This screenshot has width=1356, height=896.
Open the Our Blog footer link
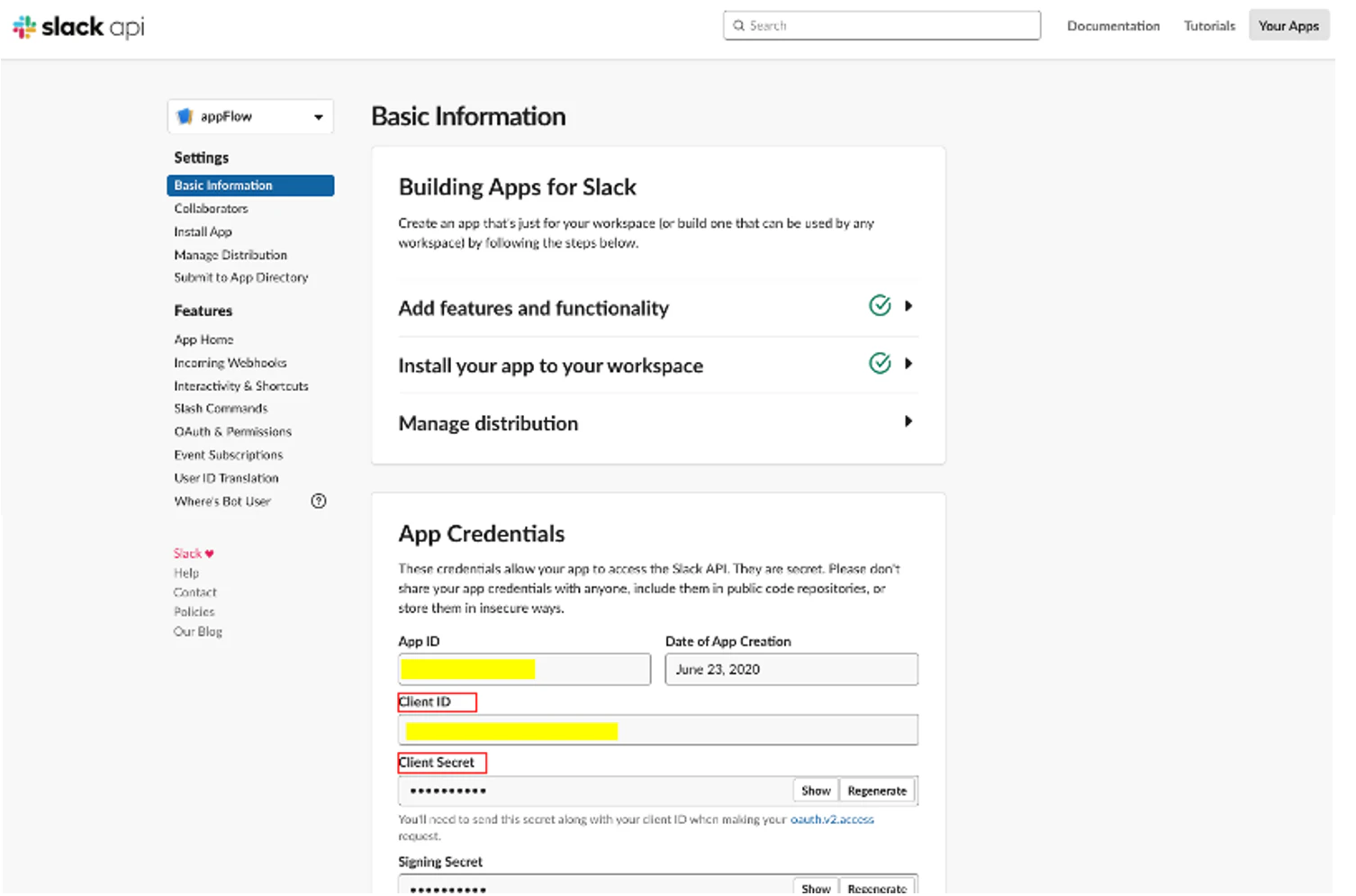click(198, 632)
